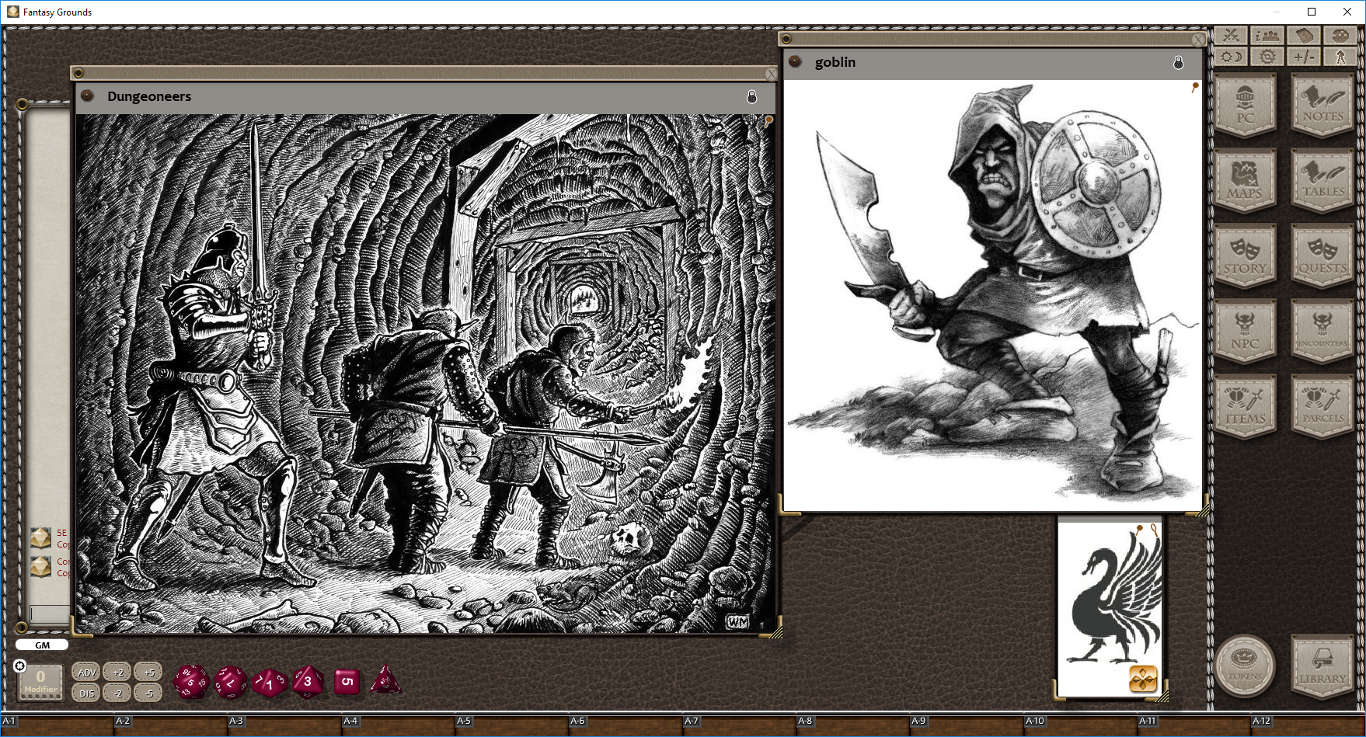Click the ADV advantage button

[86, 674]
